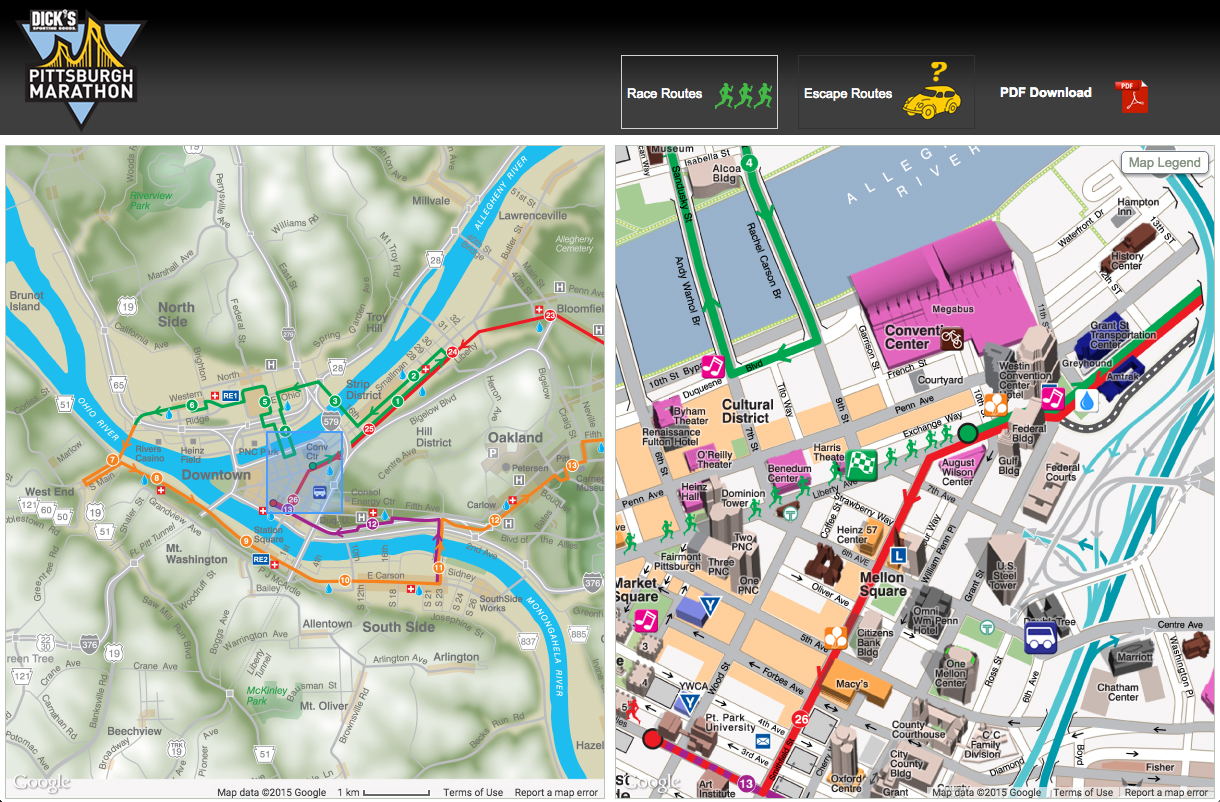1220x802 pixels.
Task: Click music icon near Westin Convention Center
Action: pyautogui.click(x=1052, y=396)
